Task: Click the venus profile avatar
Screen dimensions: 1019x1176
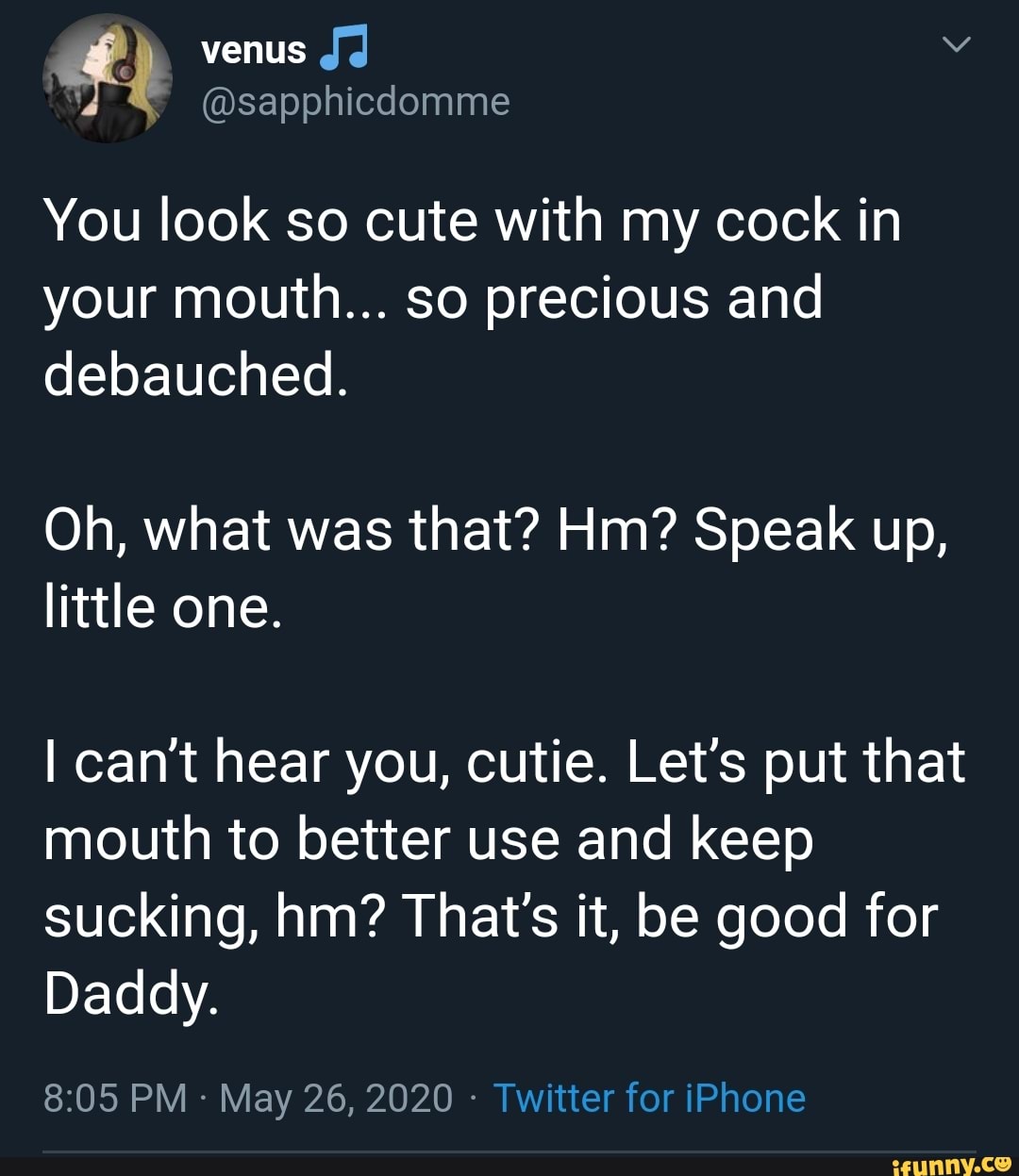Action: pos(108,78)
